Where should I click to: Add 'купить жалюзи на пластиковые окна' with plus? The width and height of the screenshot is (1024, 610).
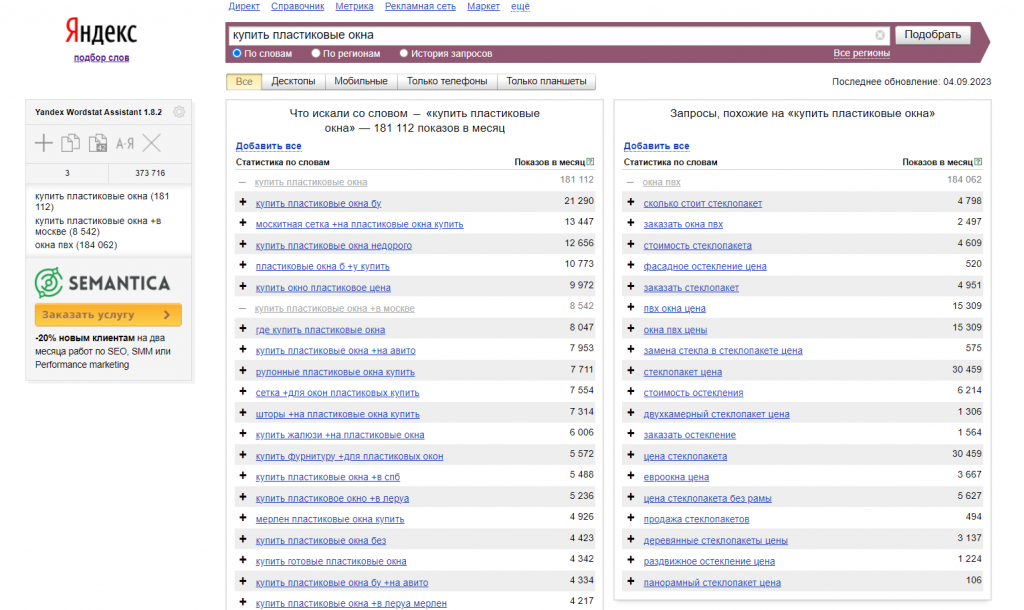click(243, 434)
